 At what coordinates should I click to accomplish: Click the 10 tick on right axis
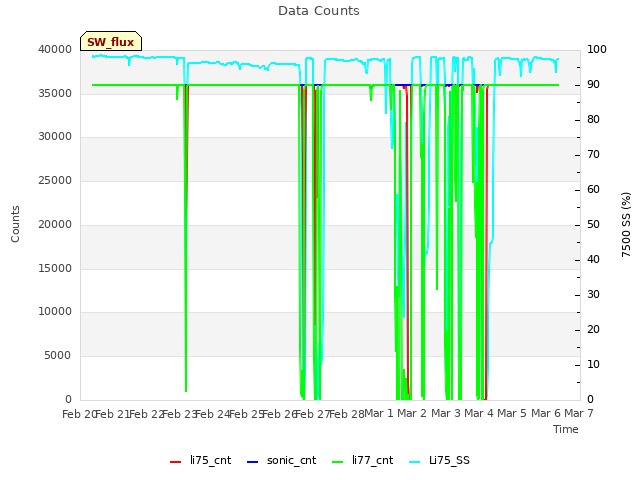[x=593, y=364]
